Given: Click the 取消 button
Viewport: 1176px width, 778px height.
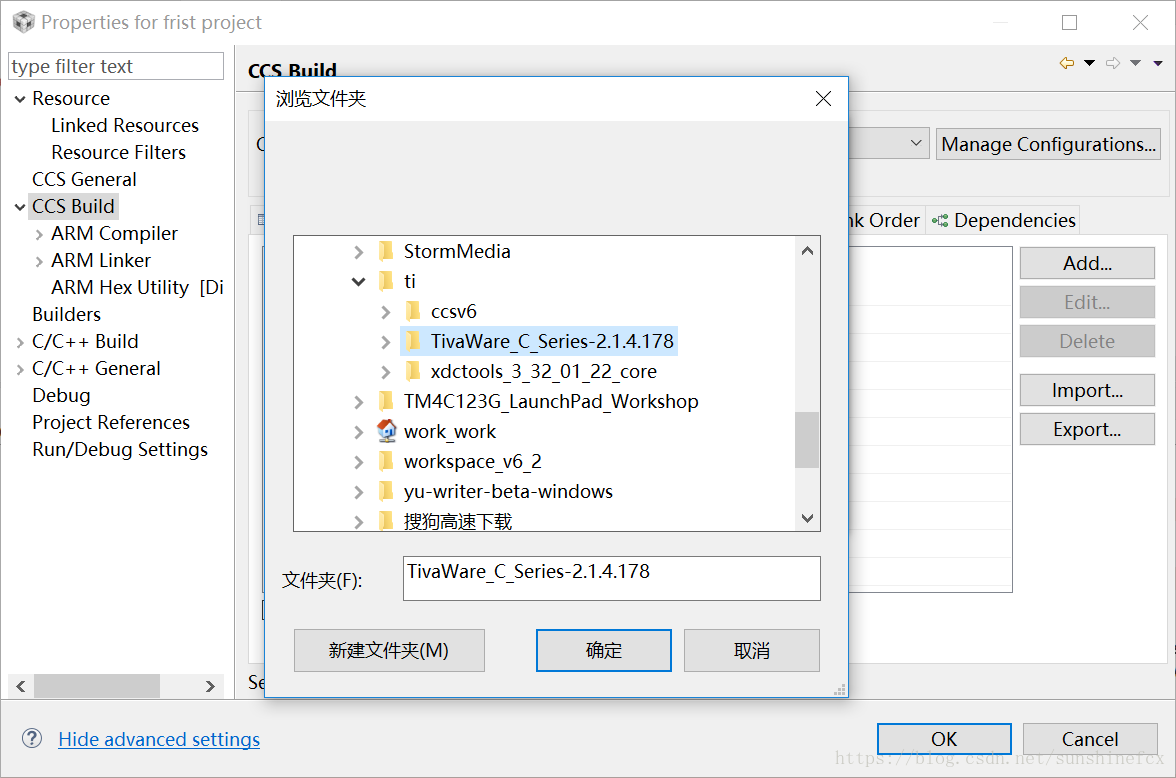Looking at the screenshot, I should click(752, 650).
